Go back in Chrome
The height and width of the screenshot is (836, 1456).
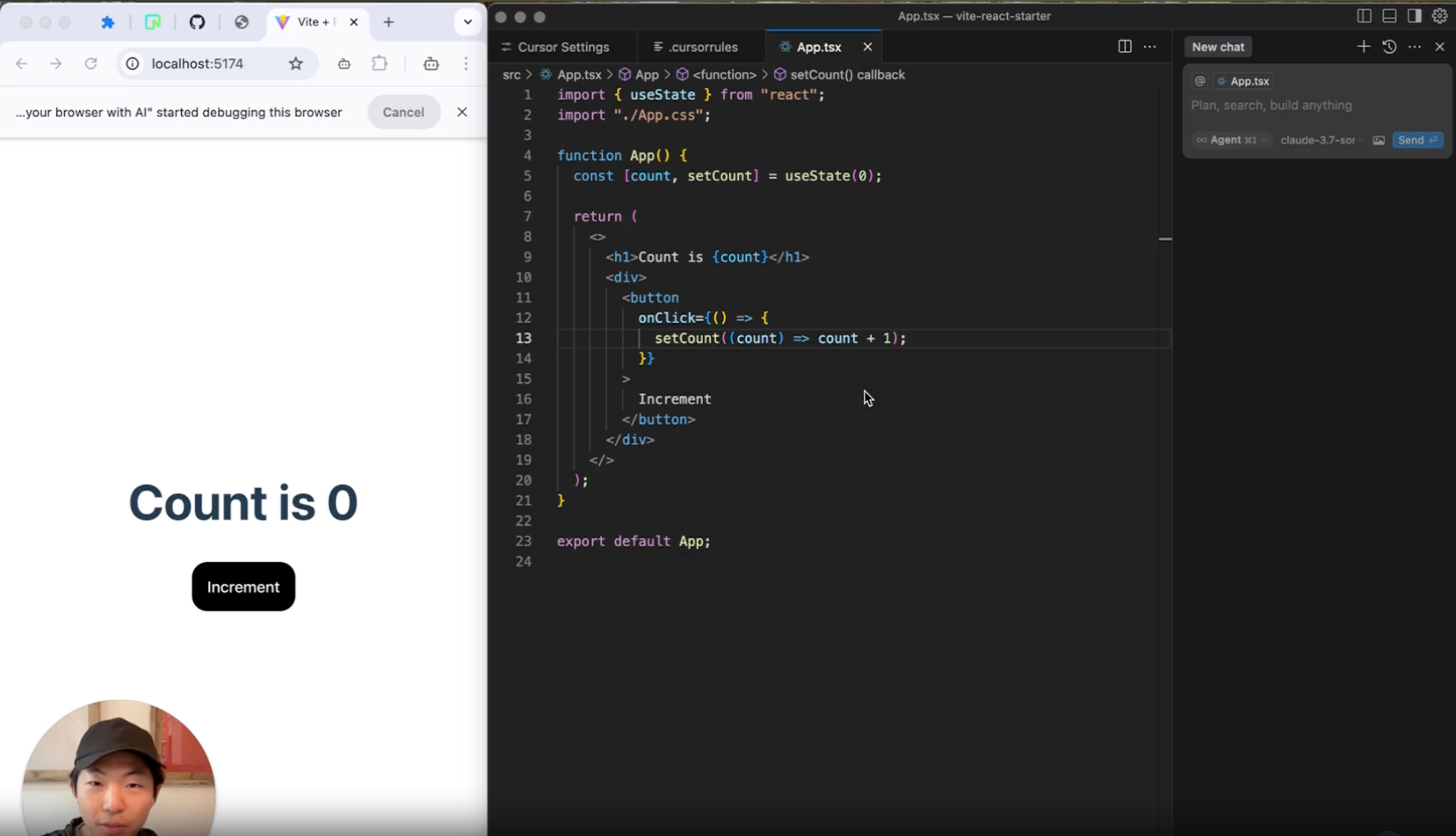click(21, 63)
